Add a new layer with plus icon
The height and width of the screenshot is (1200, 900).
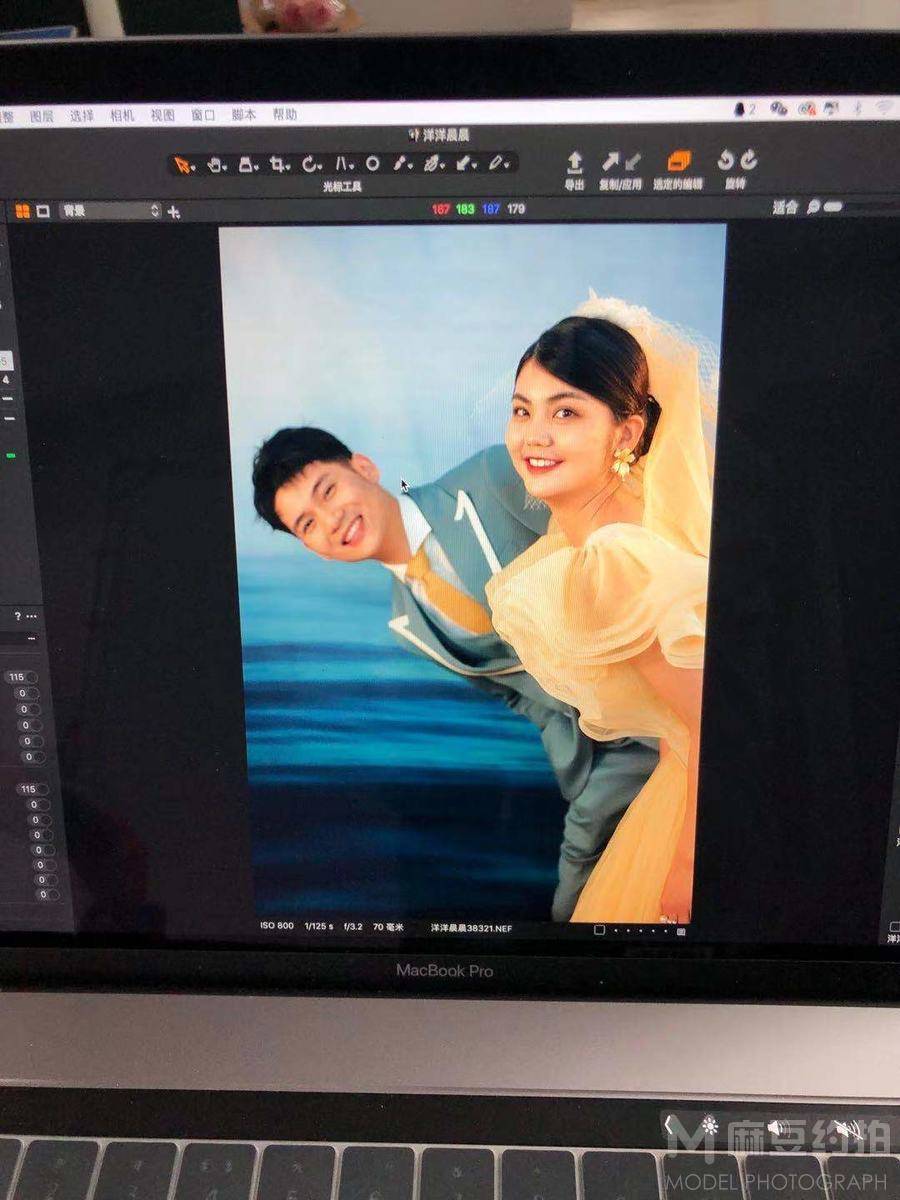tap(174, 211)
